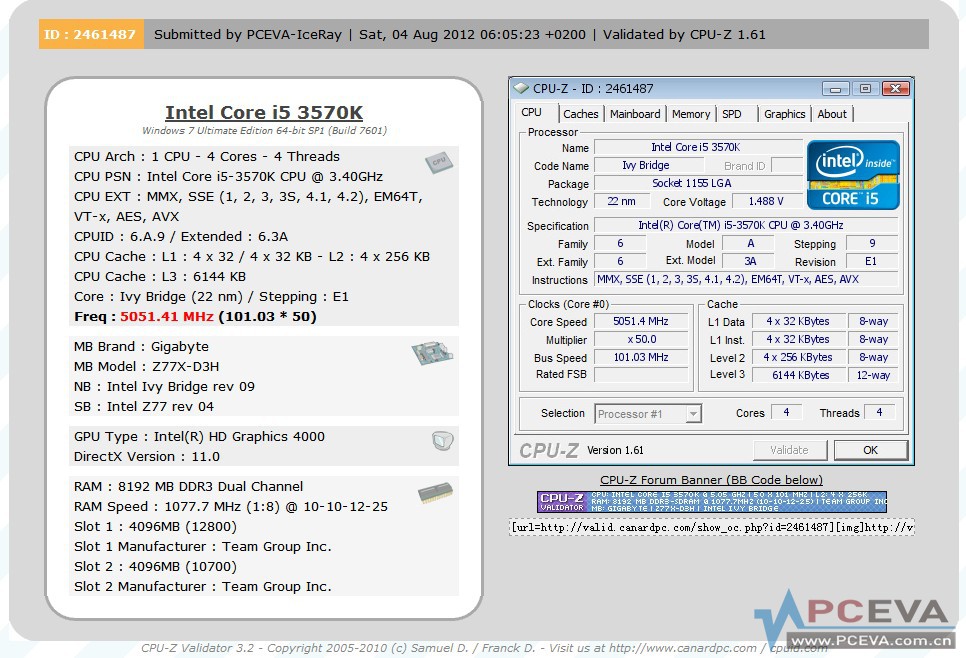Switch to the Caches tab
This screenshot has width=966, height=658.
coord(580,114)
